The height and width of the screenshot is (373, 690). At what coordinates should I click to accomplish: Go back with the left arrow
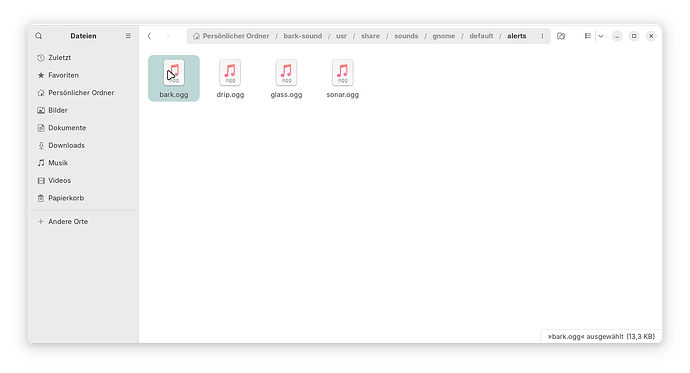(x=150, y=36)
